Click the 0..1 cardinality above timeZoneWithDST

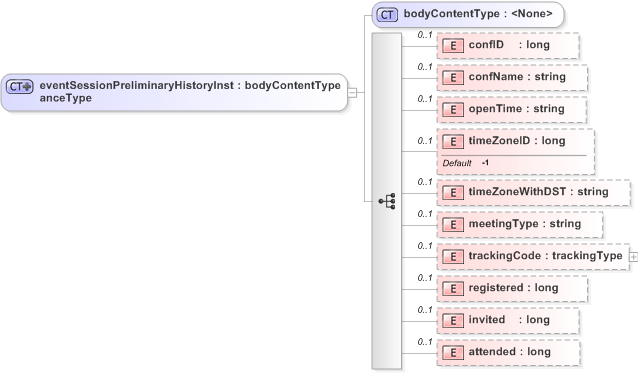coord(425,182)
